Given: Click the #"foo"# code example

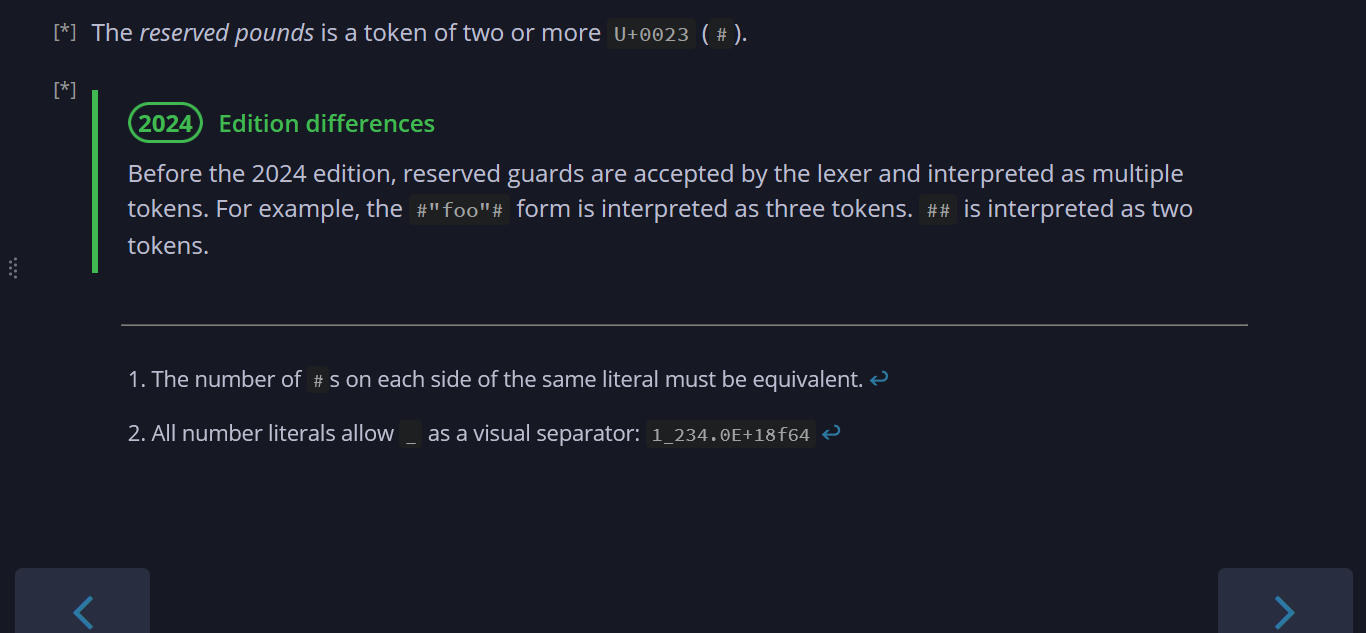Looking at the screenshot, I should (x=459, y=211).
